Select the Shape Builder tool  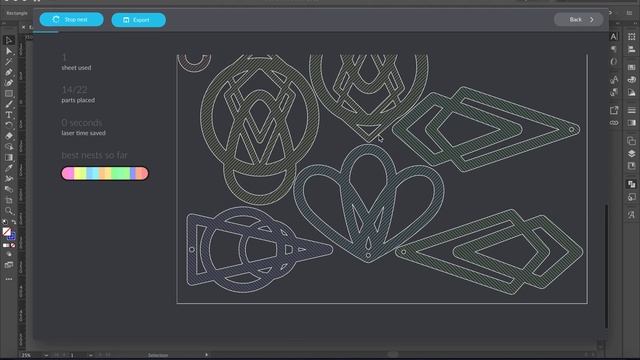click(9, 147)
